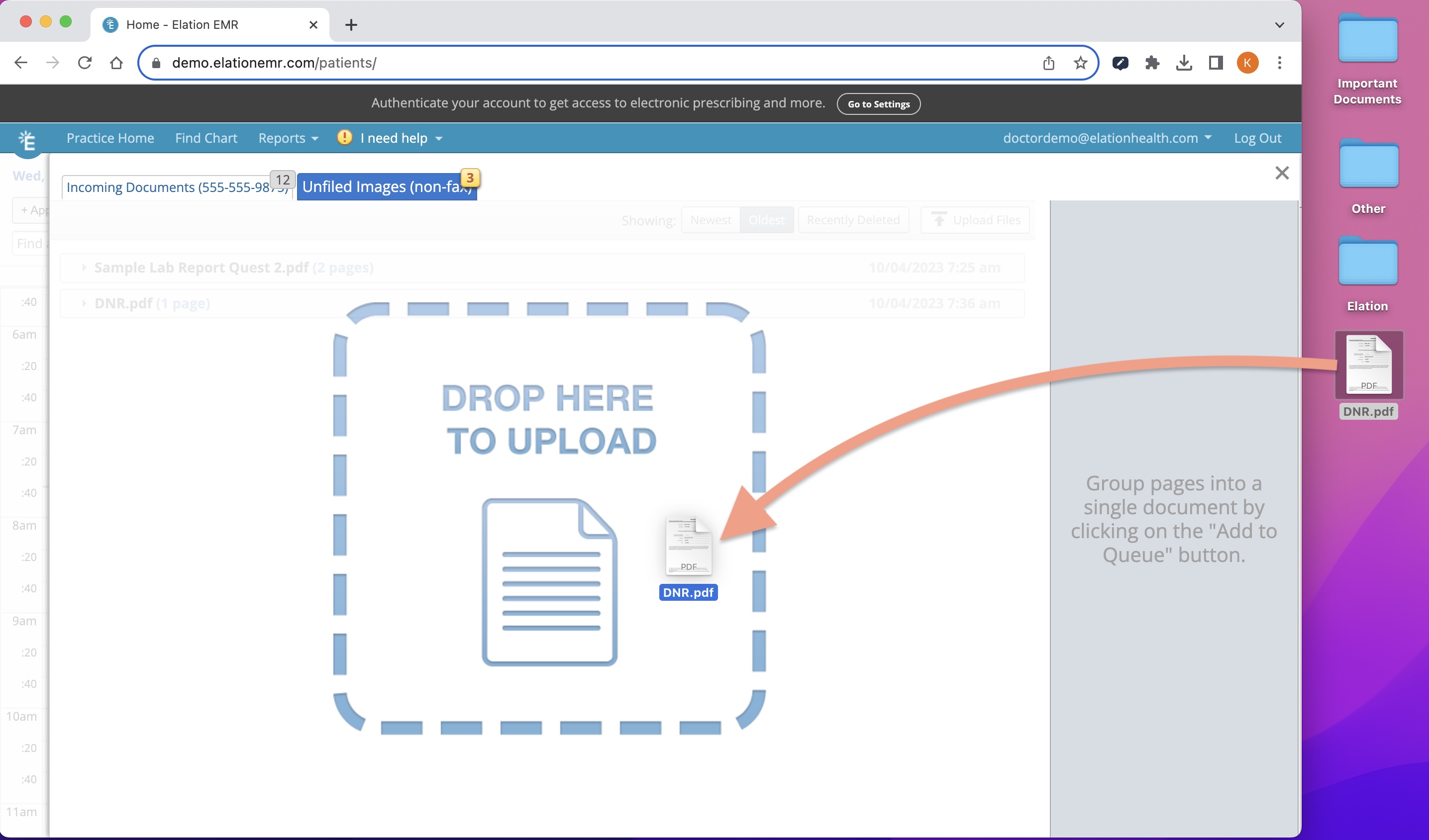Select the Important Documents desktop folder
Viewport: 1429px width, 840px height.
1368,60
